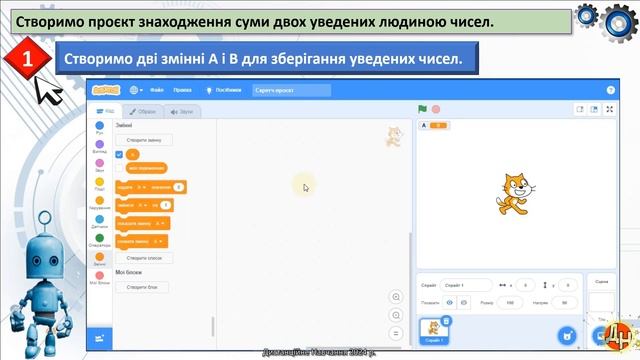Screen dimensions: 640x360
Task: Switch to large stage layout
Action: point(594,109)
